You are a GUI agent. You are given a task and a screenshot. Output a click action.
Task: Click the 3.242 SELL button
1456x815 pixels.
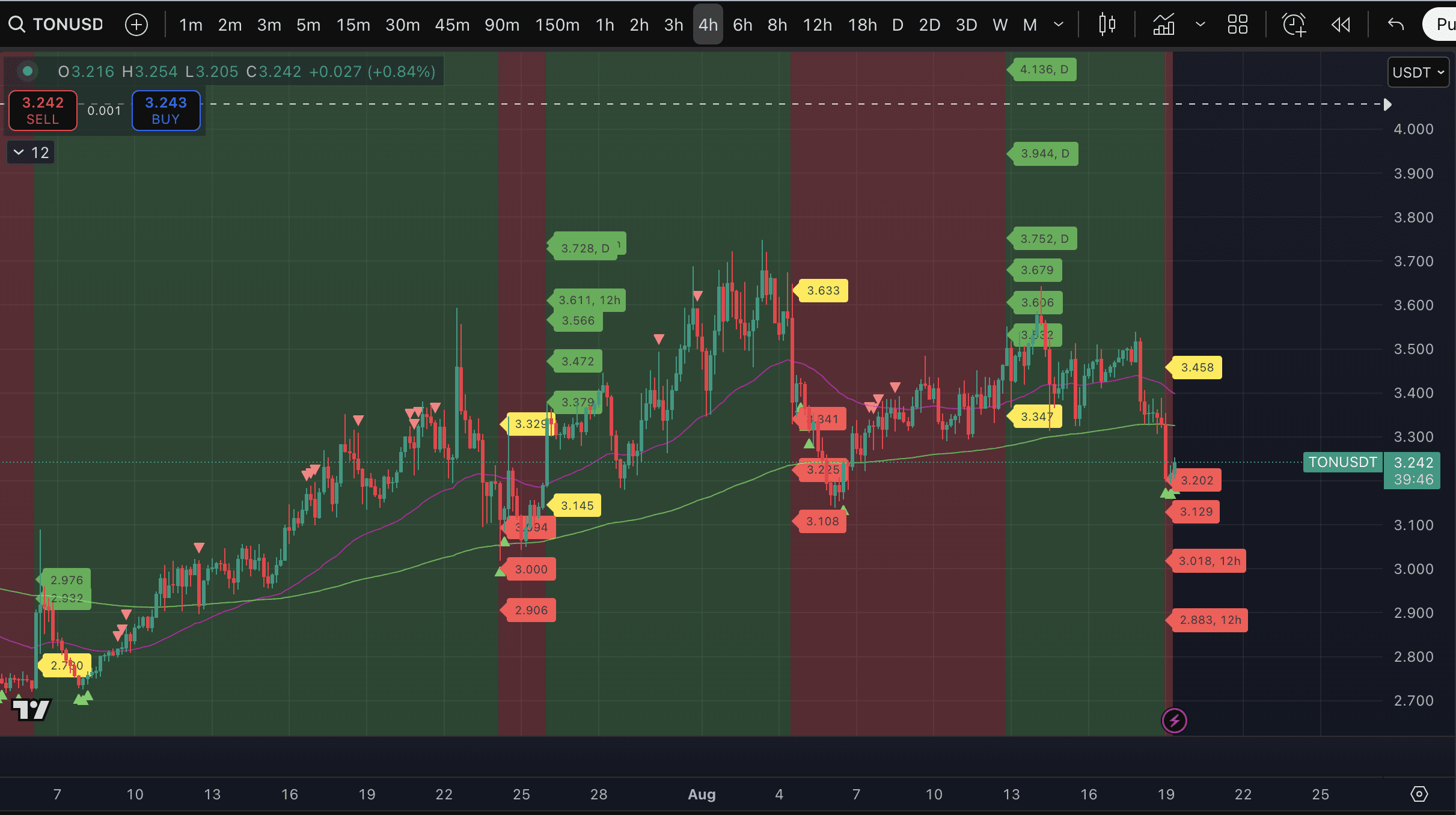click(x=43, y=111)
